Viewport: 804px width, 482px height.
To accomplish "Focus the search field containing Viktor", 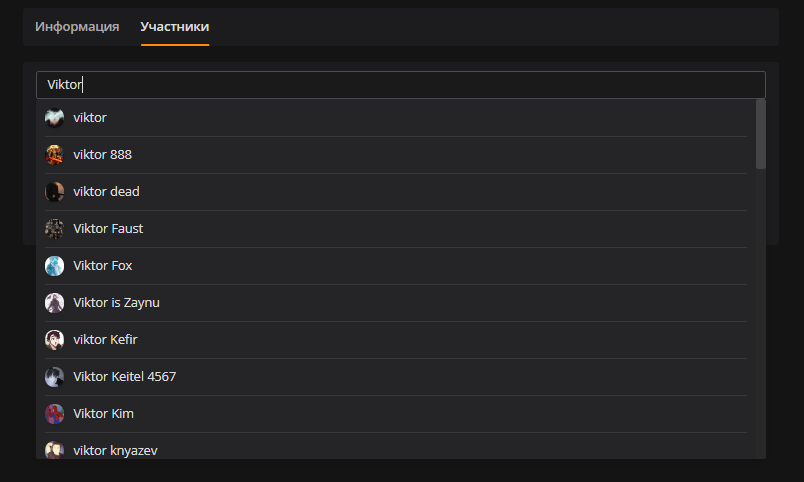I will pos(400,85).
